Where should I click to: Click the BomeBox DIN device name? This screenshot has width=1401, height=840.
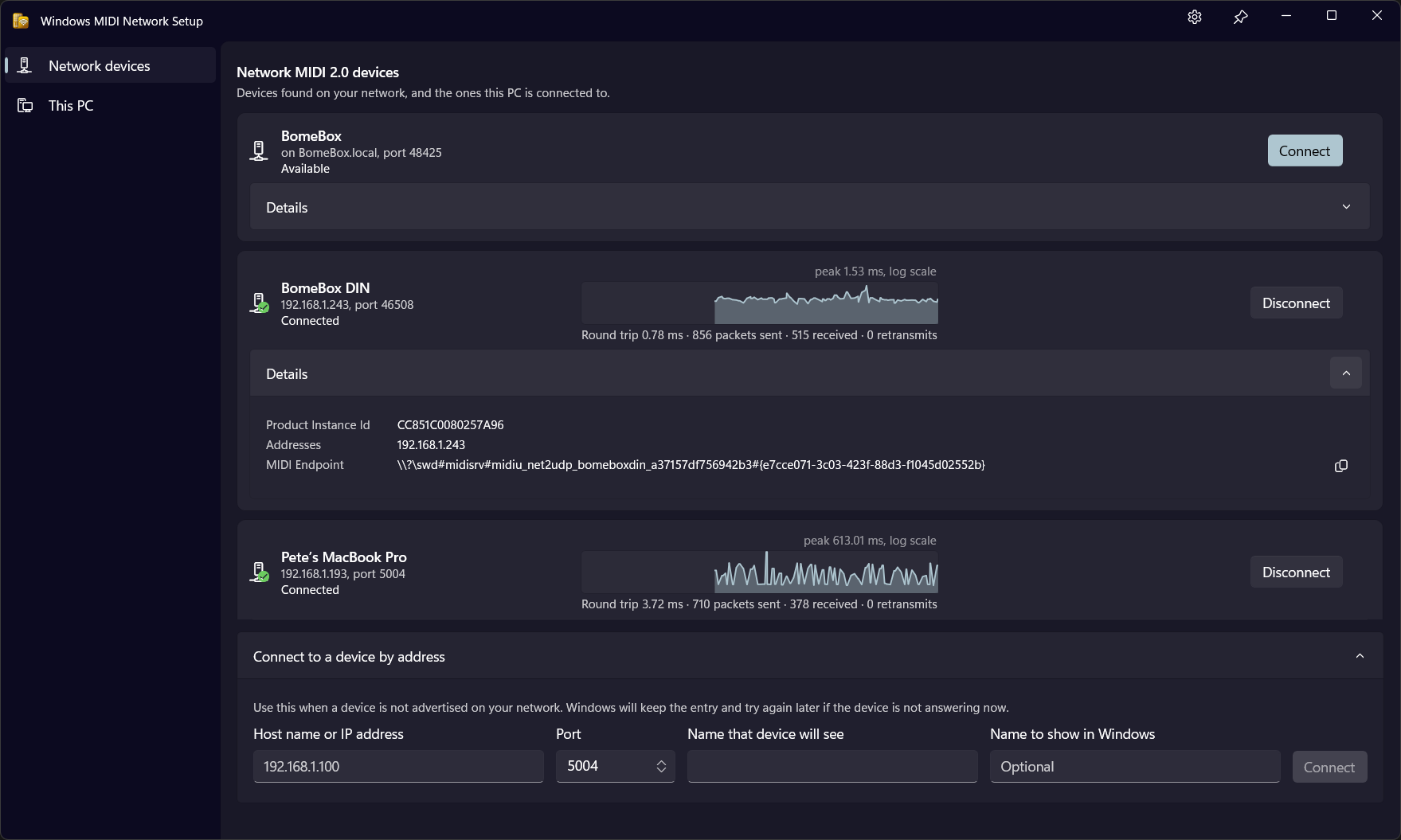(325, 288)
